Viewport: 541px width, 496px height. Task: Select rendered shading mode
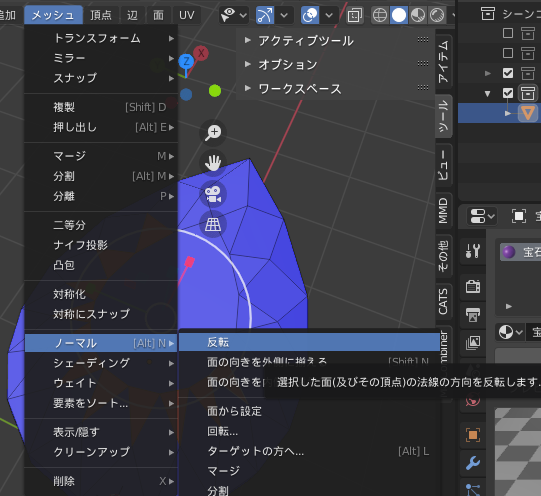click(x=437, y=15)
